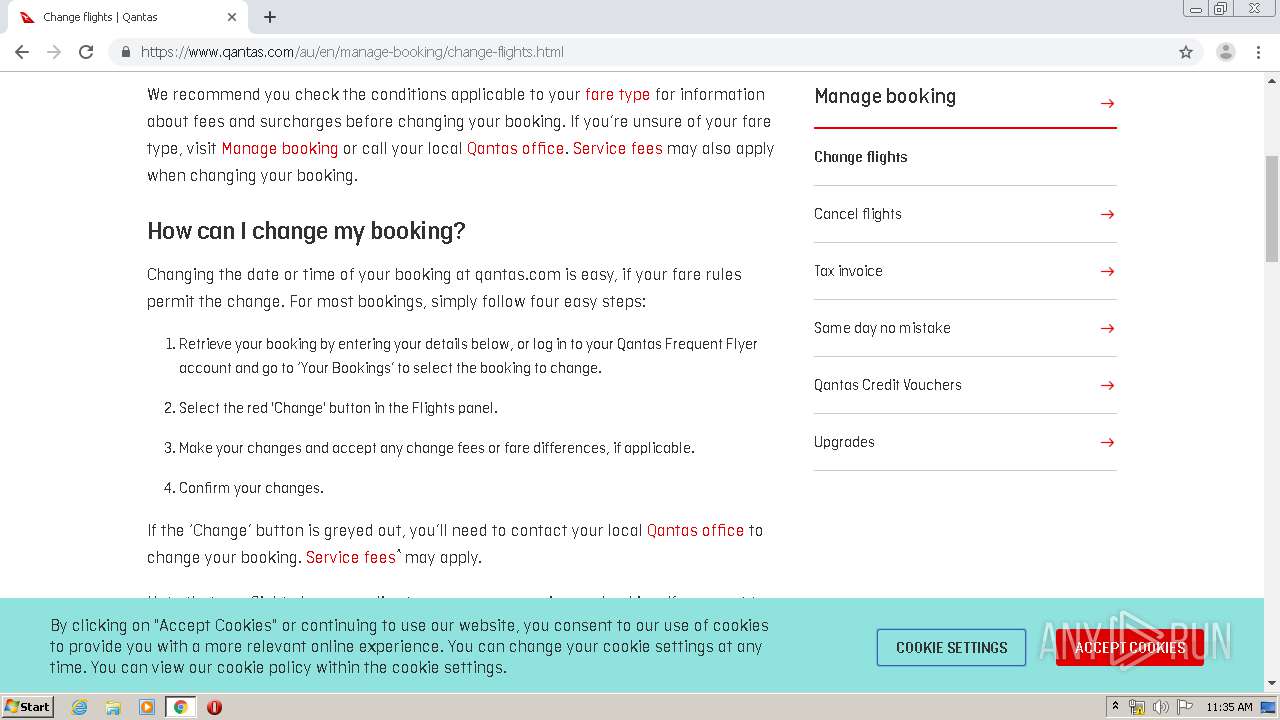The width and height of the screenshot is (1280, 720).
Task: Click the volume speaker tray icon
Action: [1160, 707]
